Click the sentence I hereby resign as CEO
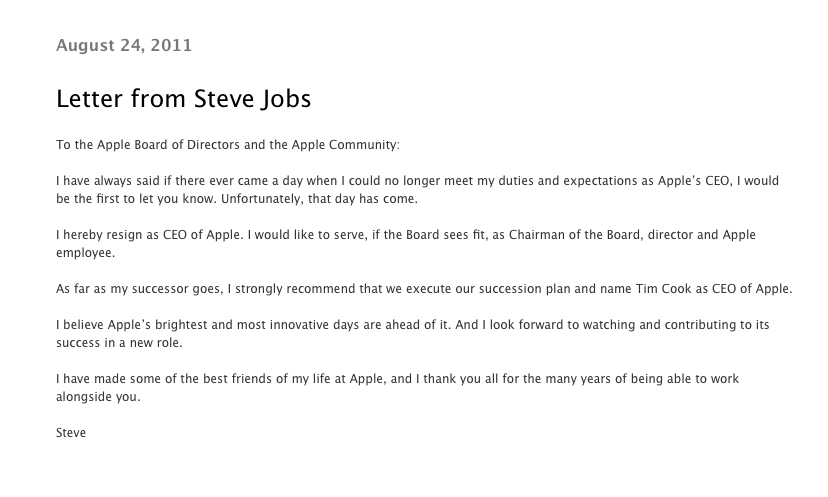This screenshot has height=497, width=828. 150,235
